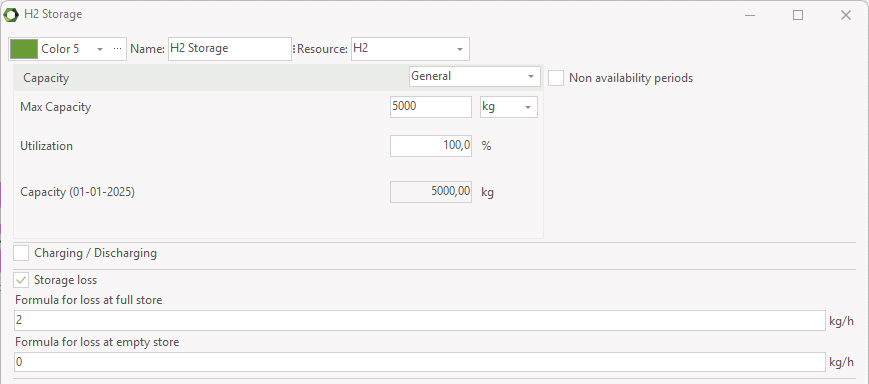This screenshot has height=384, width=869.
Task: Click the Capacity (01-01-2025) label
Action: click(x=78, y=192)
